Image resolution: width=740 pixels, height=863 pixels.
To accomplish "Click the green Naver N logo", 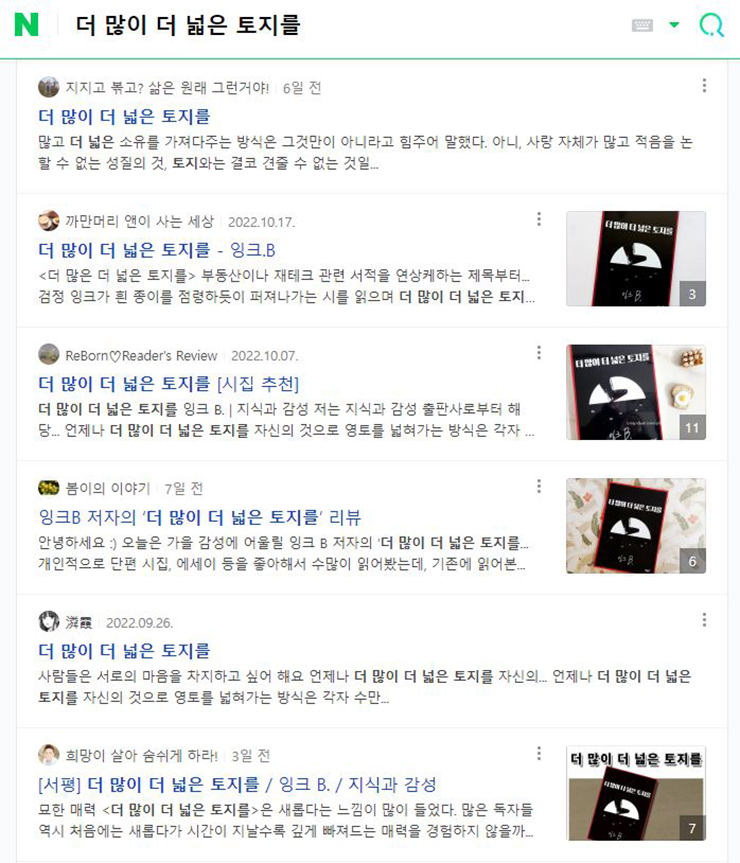I will point(26,25).
